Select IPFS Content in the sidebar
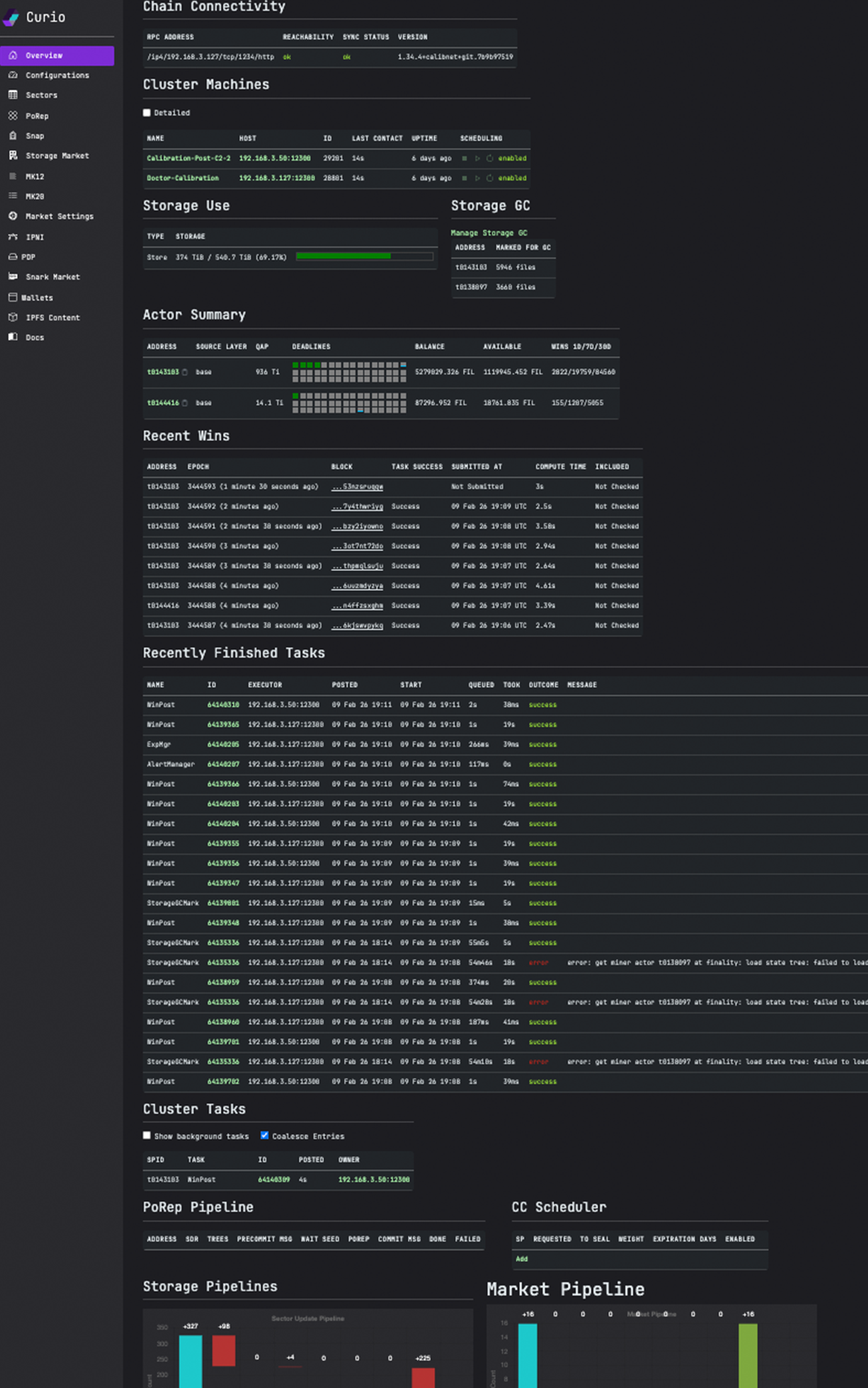 (x=52, y=318)
